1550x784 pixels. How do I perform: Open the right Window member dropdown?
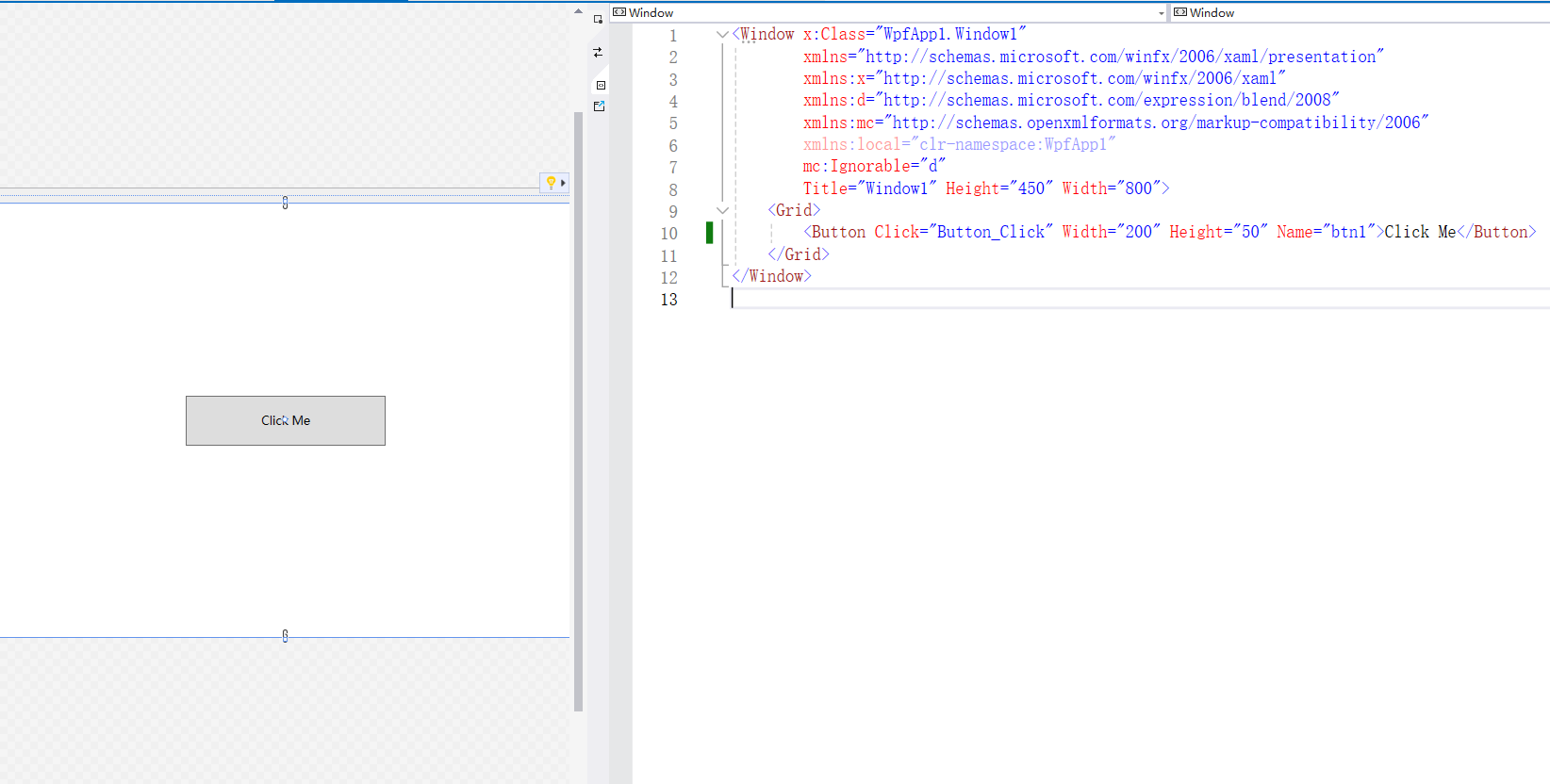(1358, 13)
